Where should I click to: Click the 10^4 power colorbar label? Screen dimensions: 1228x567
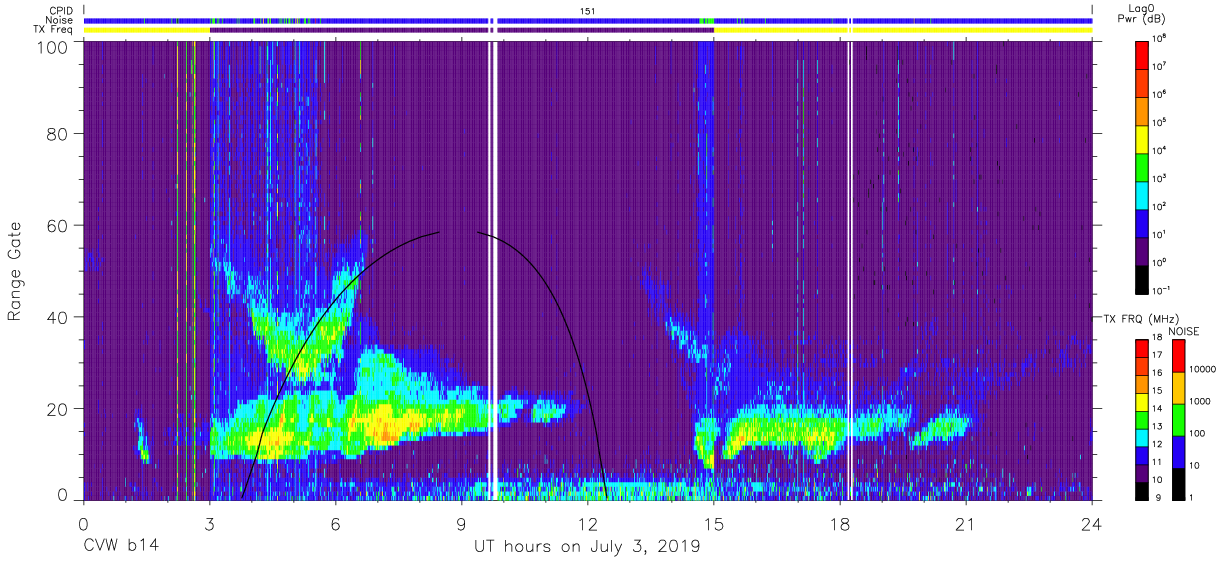pyautogui.click(x=1161, y=151)
